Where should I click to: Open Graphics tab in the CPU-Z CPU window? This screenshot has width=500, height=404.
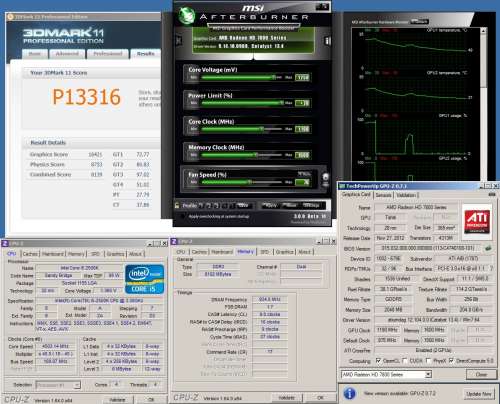point(115,254)
